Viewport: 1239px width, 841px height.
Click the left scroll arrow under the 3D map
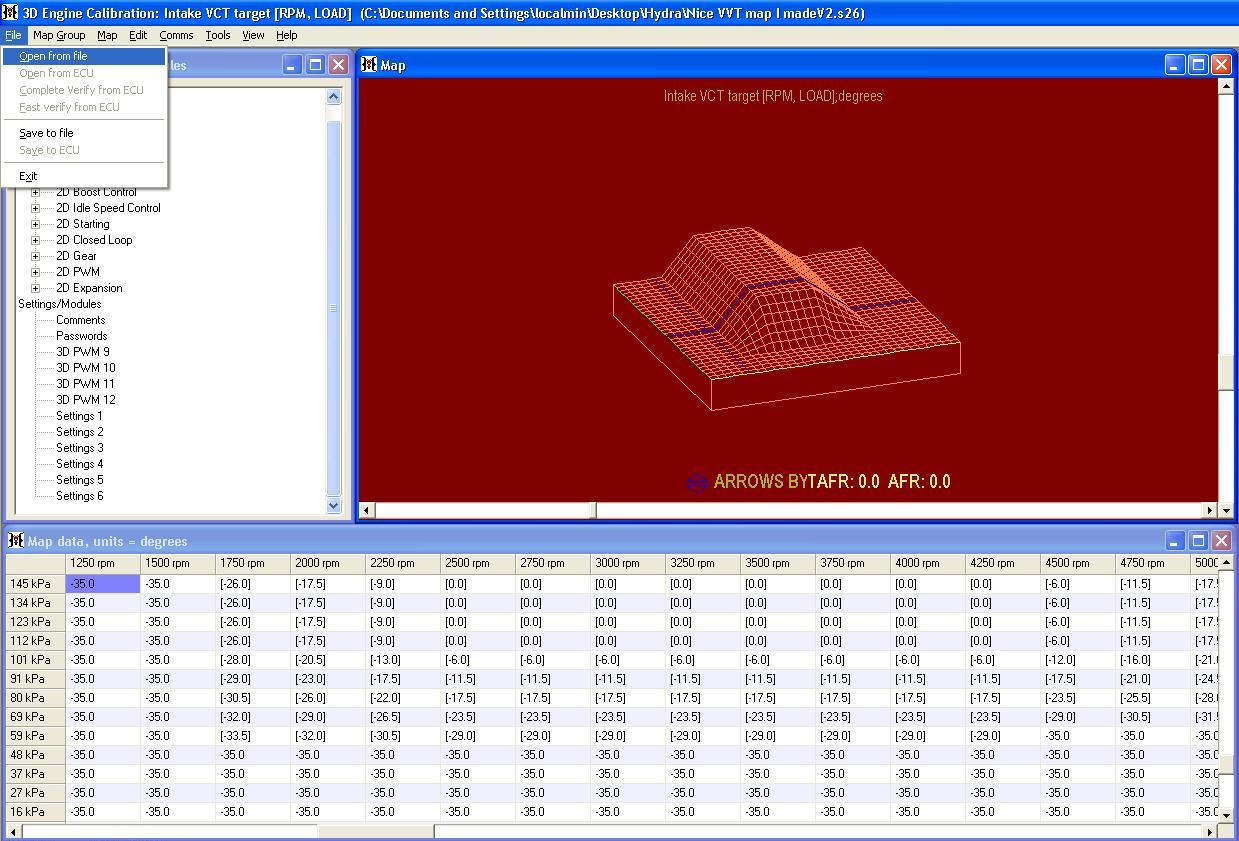tap(365, 510)
